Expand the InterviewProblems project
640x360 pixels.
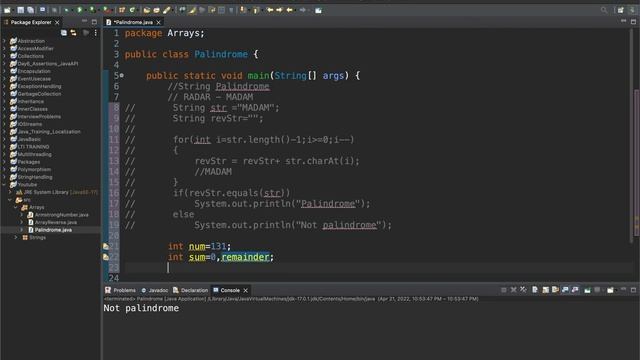4,116
